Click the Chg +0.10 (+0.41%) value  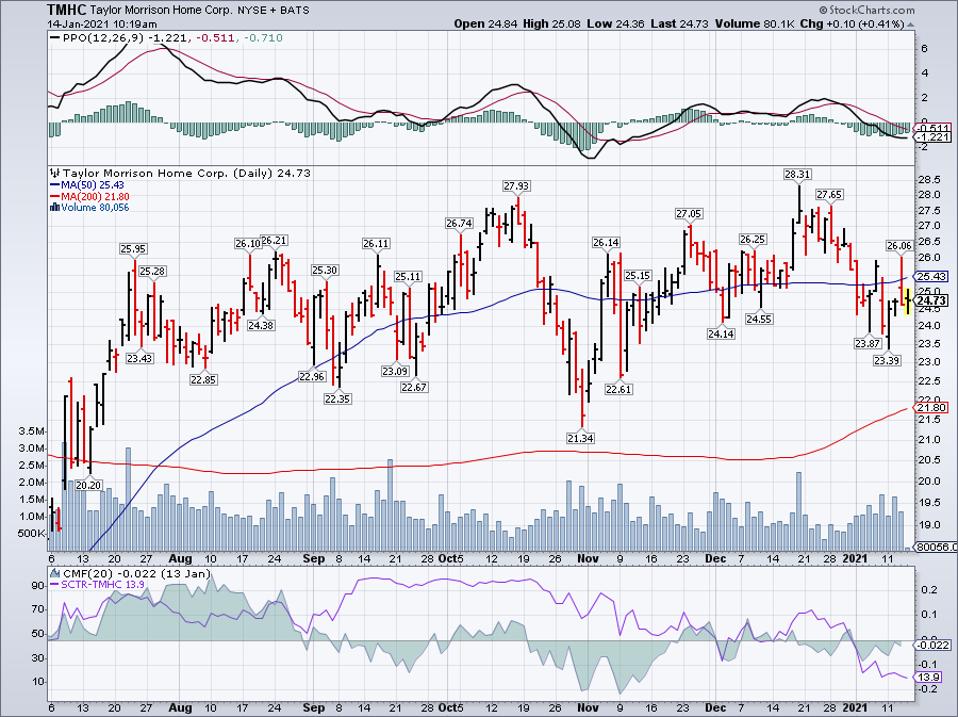[851, 24]
